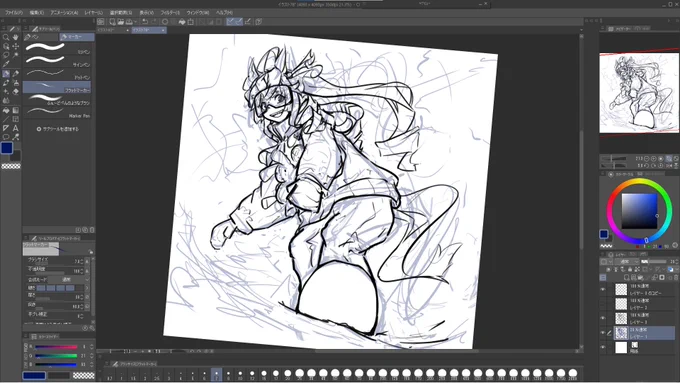Toggle the first snap-to-ruler button in command bar
Image resolution: width=680 pixels, height=383 pixels.
click(x=230, y=21)
